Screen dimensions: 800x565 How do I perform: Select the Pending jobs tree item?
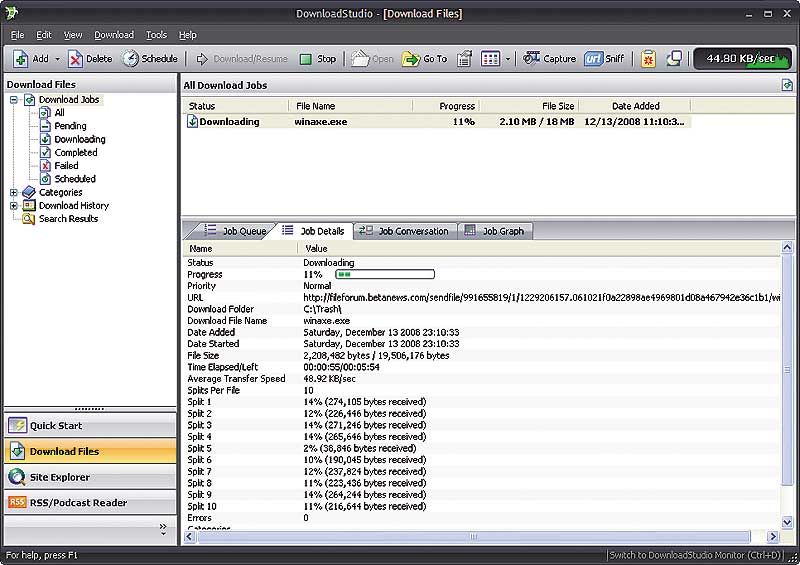click(70, 126)
